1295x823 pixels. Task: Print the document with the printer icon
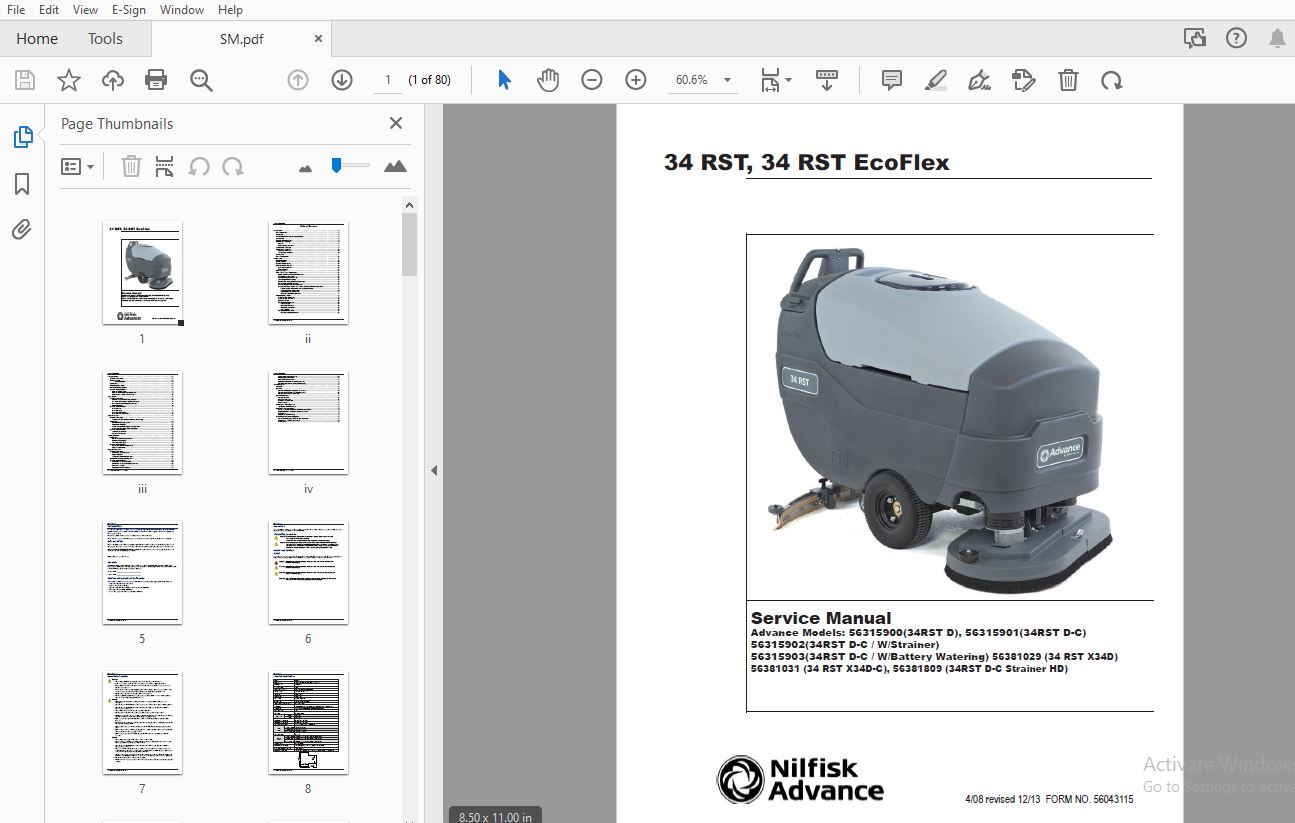tap(156, 81)
